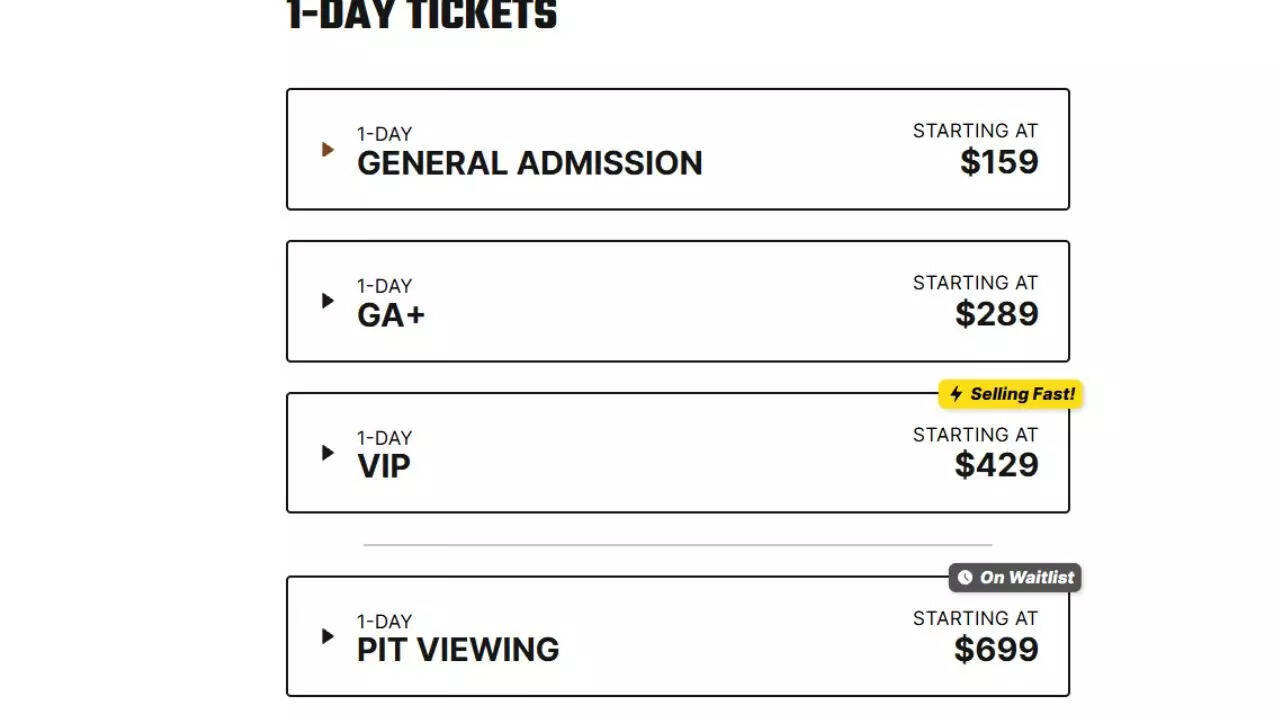Image resolution: width=1280 pixels, height=720 pixels.
Task: Select the GA+ ticket title
Action: tap(391, 315)
